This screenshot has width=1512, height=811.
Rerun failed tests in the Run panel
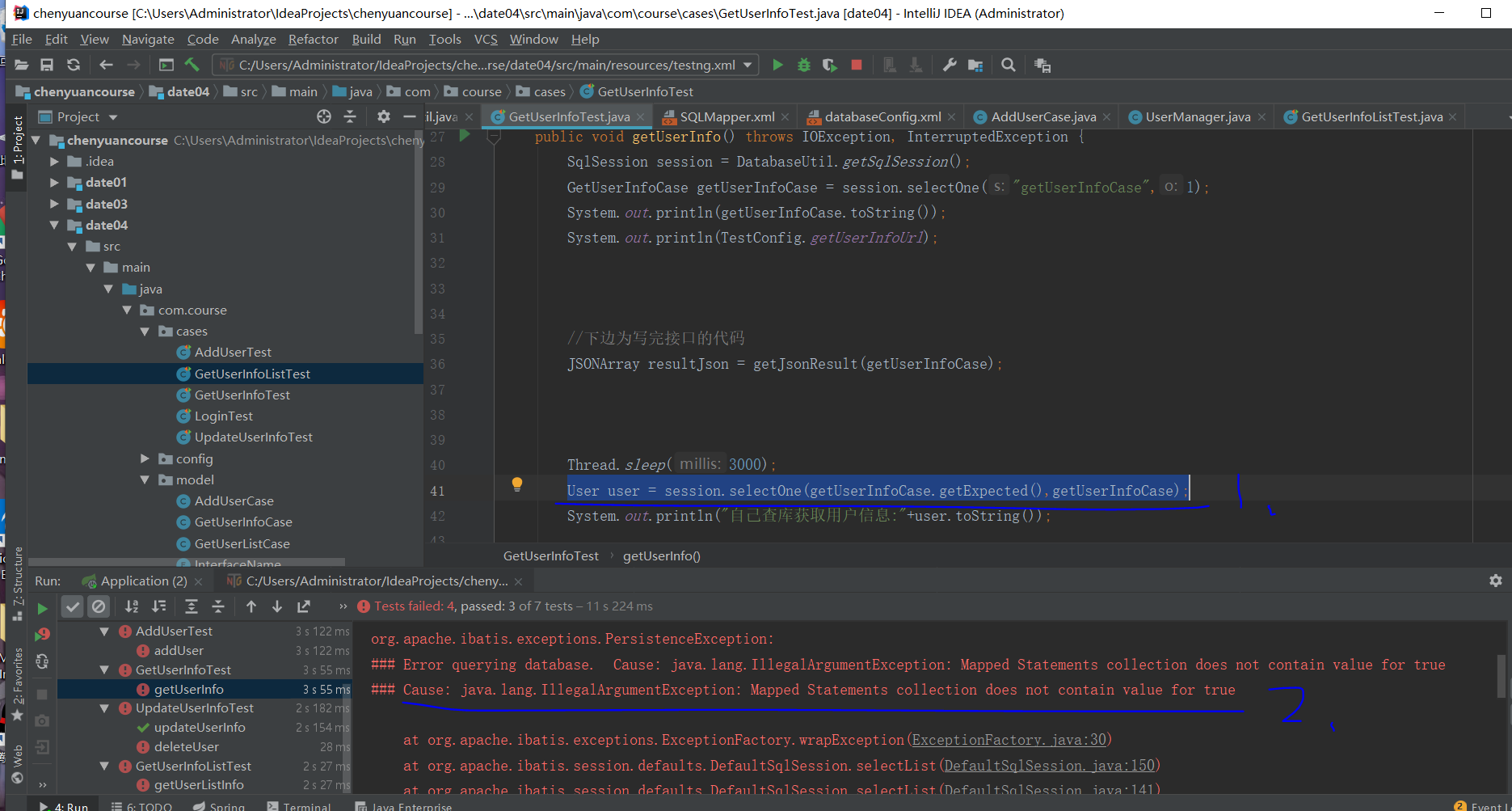tap(42, 636)
